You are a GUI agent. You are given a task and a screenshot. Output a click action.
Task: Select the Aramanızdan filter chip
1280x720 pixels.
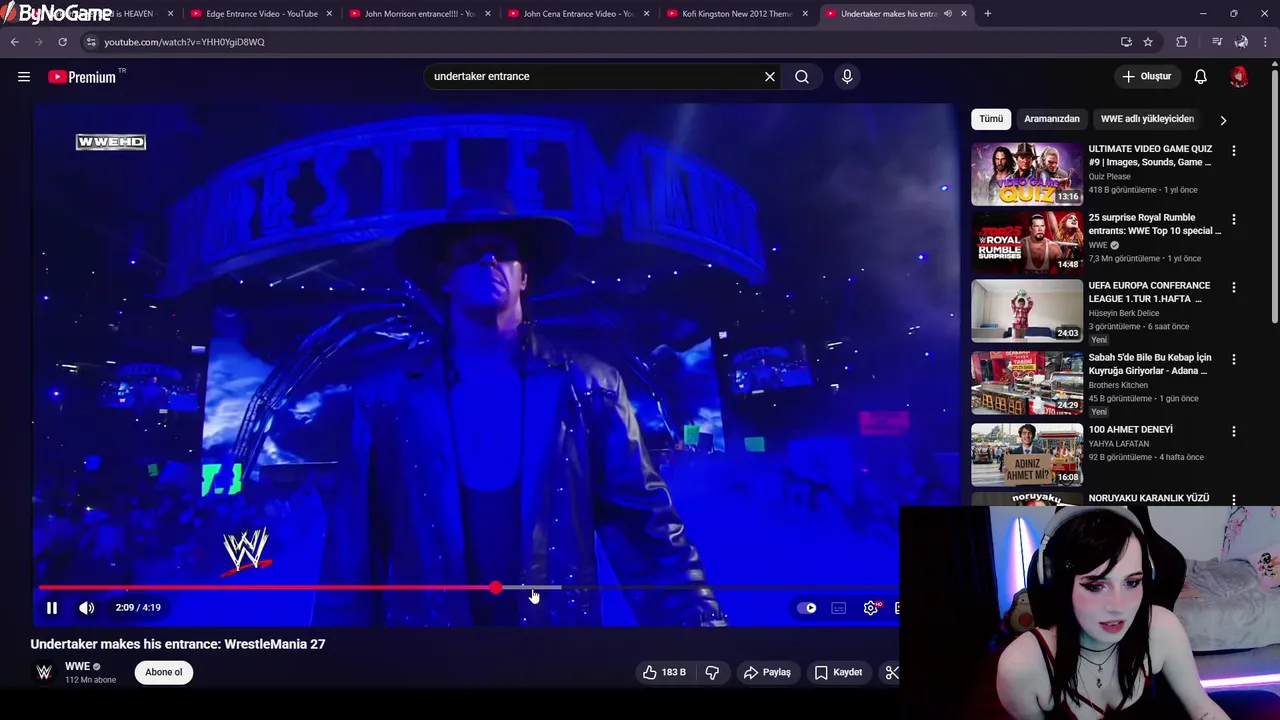(1052, 119)
